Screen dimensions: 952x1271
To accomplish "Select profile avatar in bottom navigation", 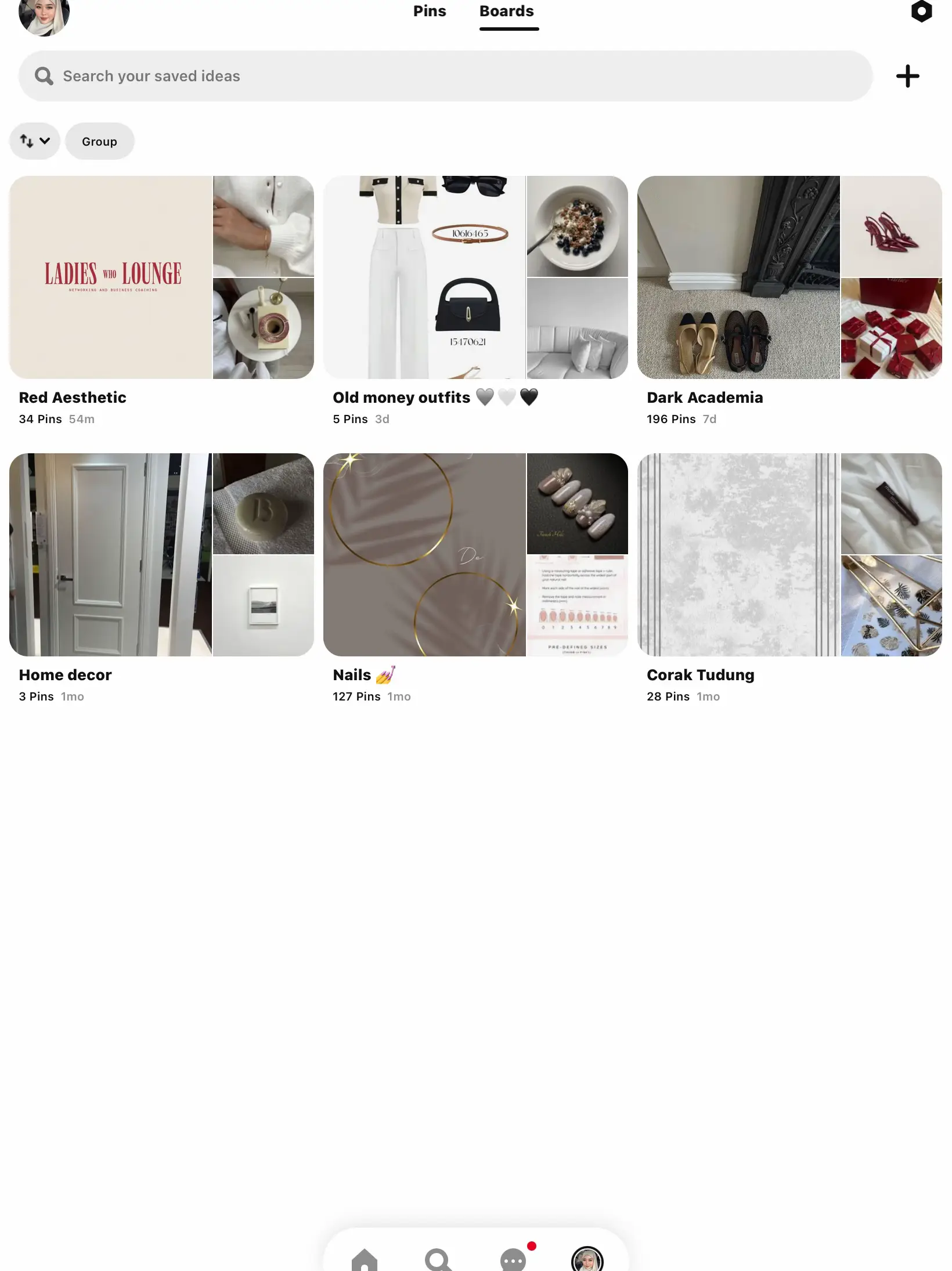I will tap(587, 1259).
